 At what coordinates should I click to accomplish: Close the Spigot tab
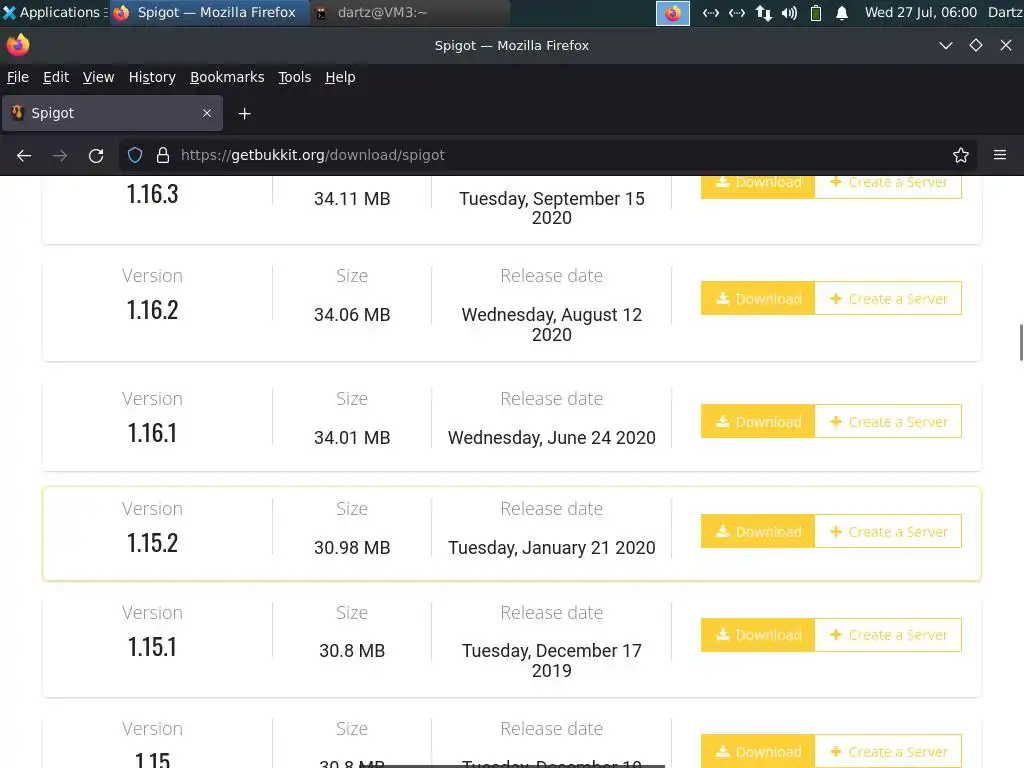click(x=207, y=113)
